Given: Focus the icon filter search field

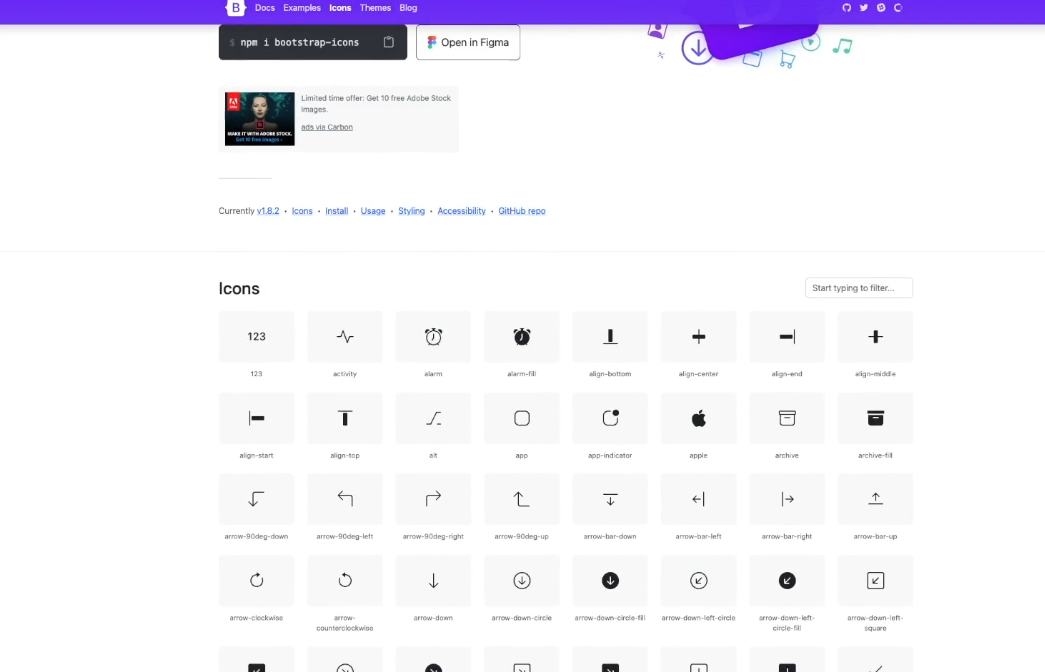Looking at the screenshot, I should [858, 288].
